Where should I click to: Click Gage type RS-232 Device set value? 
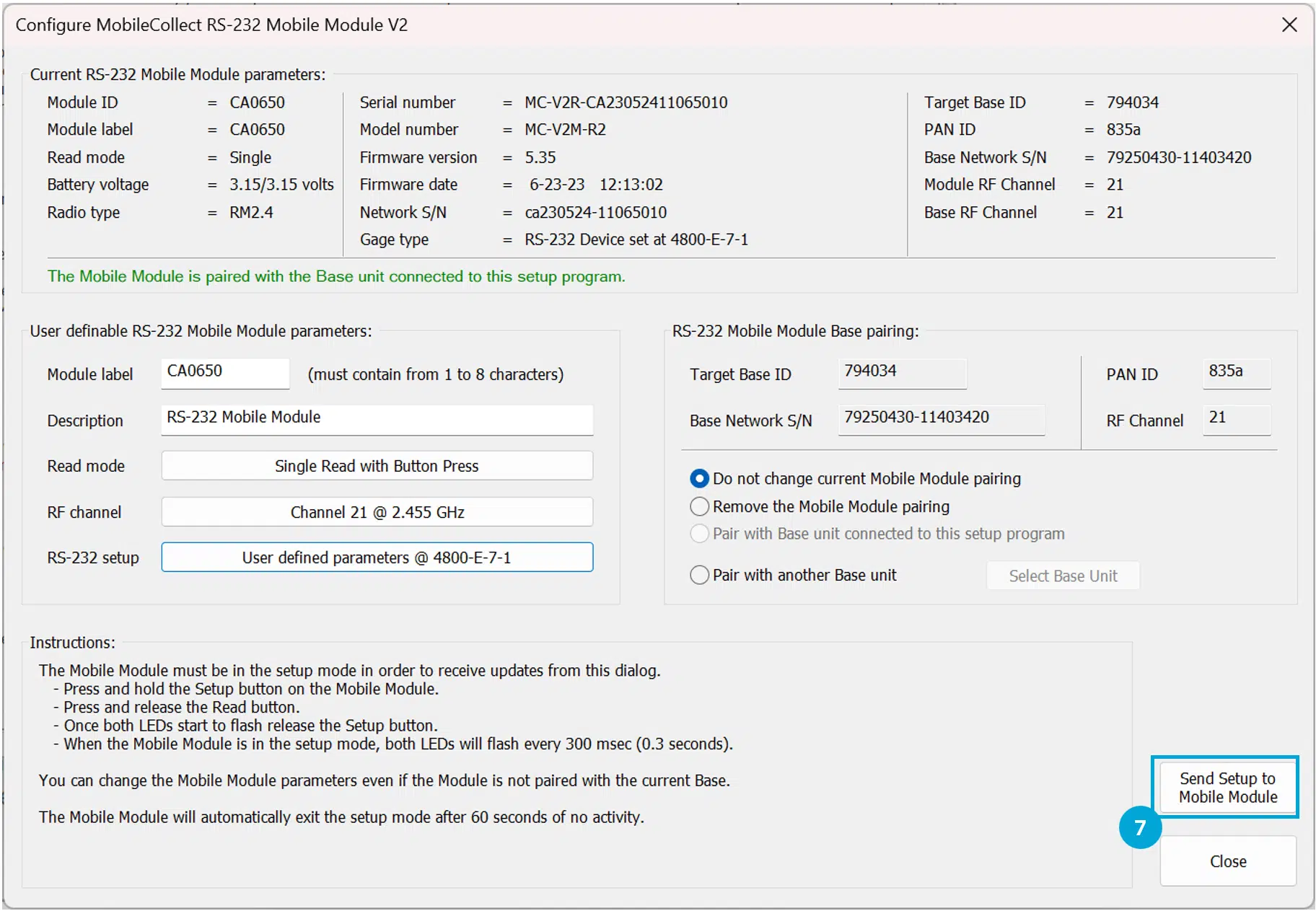636,239
